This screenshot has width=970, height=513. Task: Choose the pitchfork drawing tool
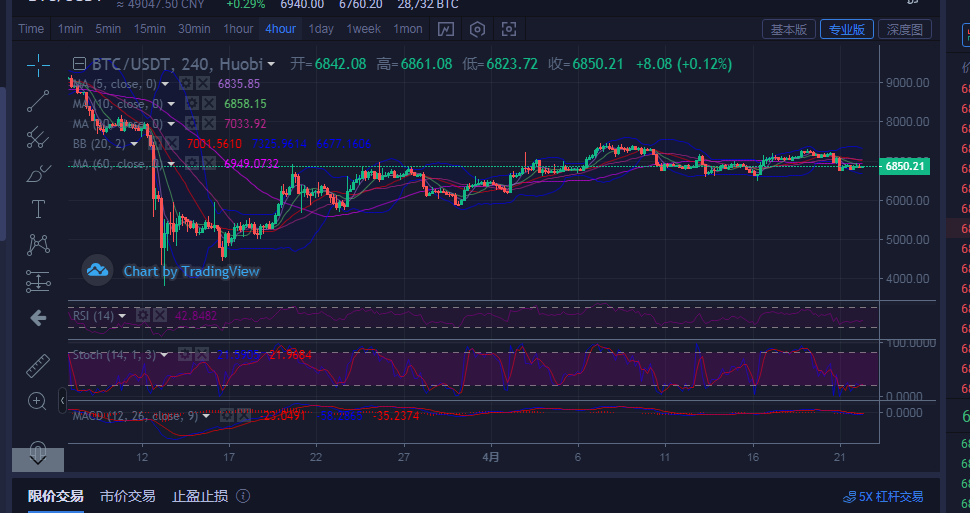click(x=38, y=137)
